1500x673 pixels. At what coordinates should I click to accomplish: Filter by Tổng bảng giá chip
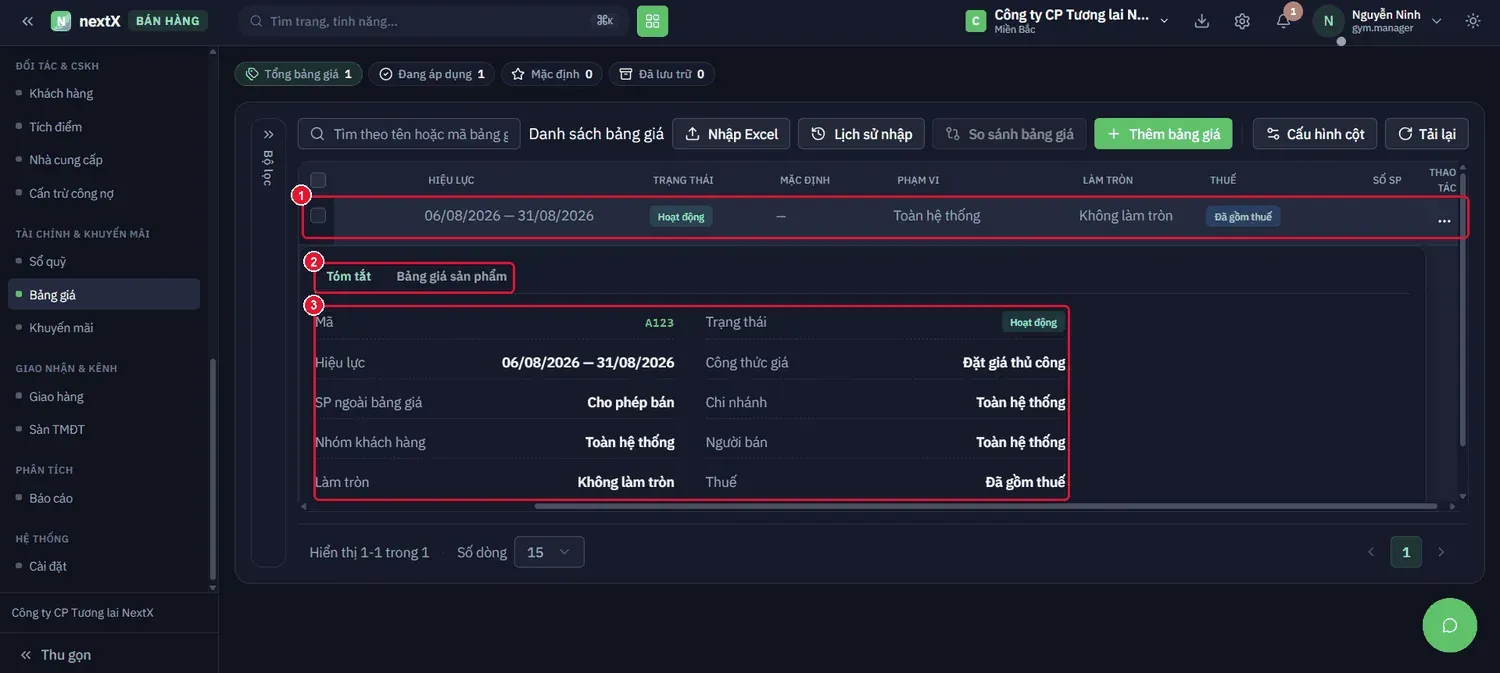[299, 74]
